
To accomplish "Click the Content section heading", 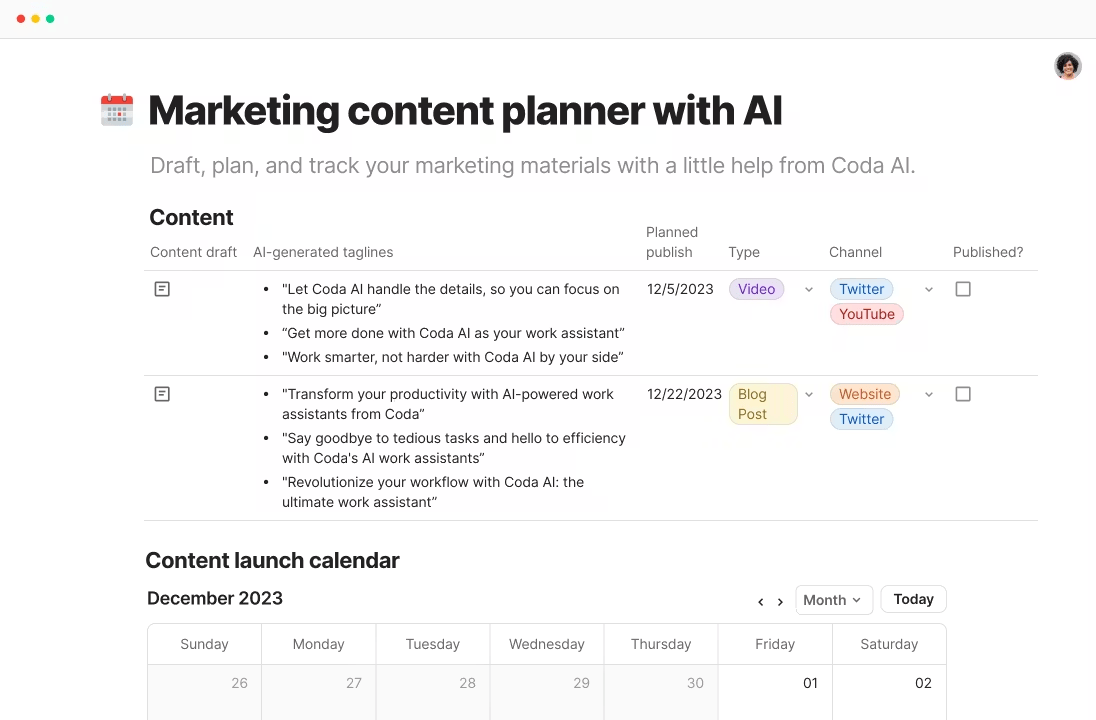I will [191, 217].
